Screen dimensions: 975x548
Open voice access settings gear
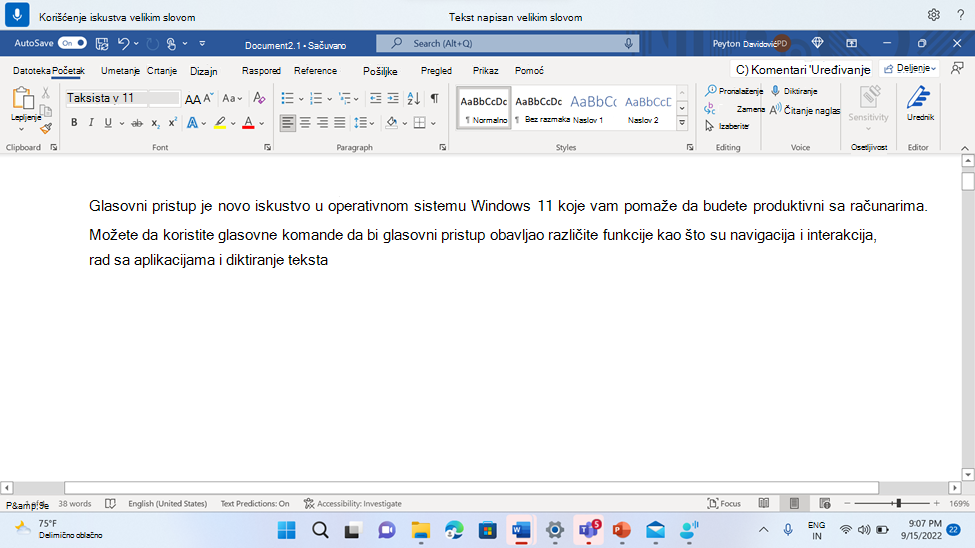coord(933,15)
